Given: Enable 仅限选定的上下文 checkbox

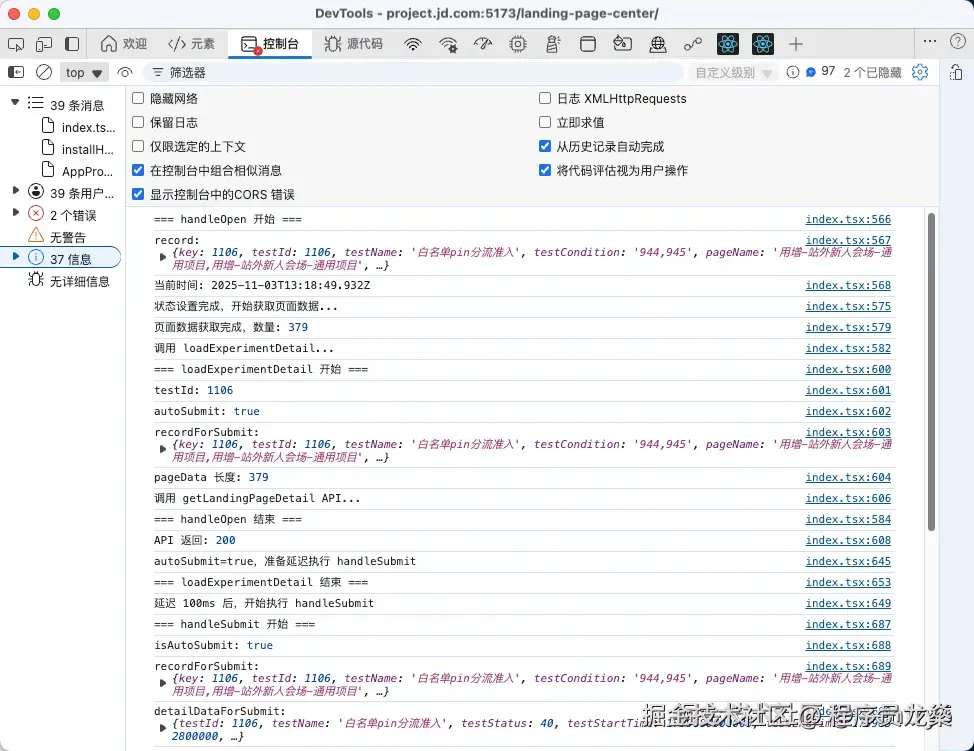Looking at the screenshot, I should (138, 146).
